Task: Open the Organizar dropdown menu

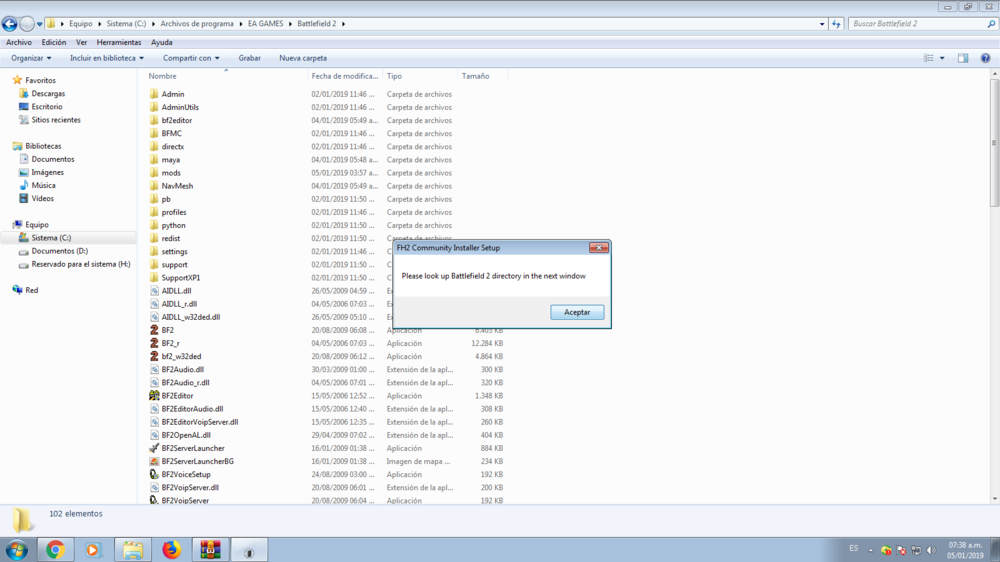Action: pyautogui.click(x=31, y=58)
